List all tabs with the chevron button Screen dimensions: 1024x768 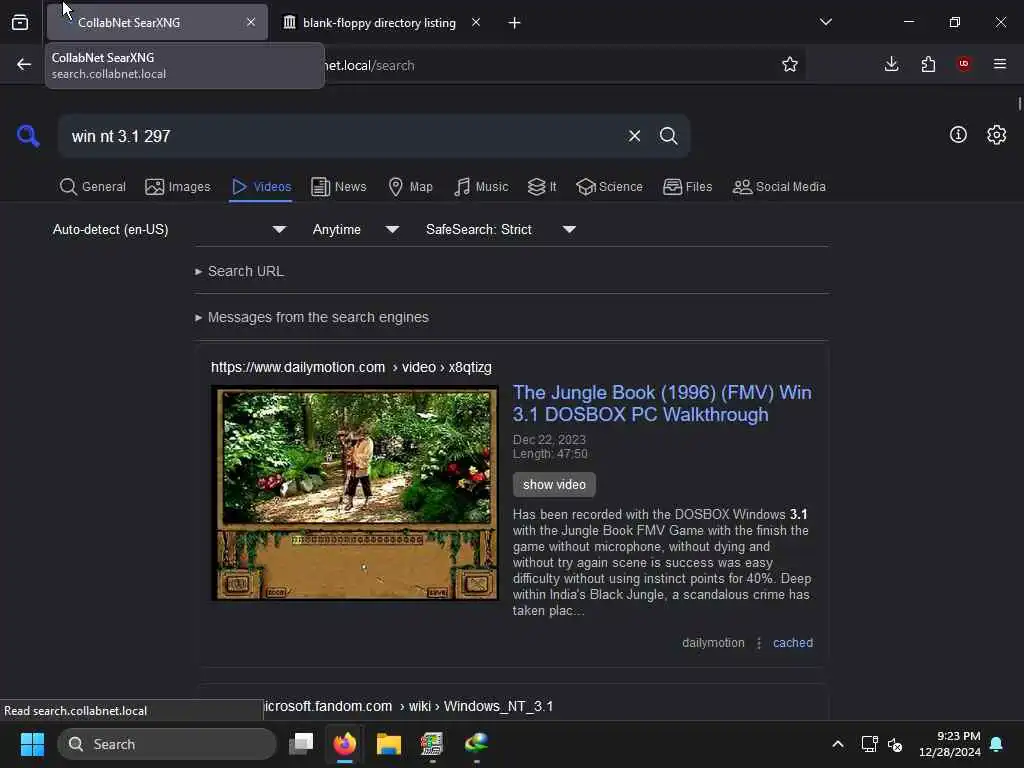[x=826, y=22]
